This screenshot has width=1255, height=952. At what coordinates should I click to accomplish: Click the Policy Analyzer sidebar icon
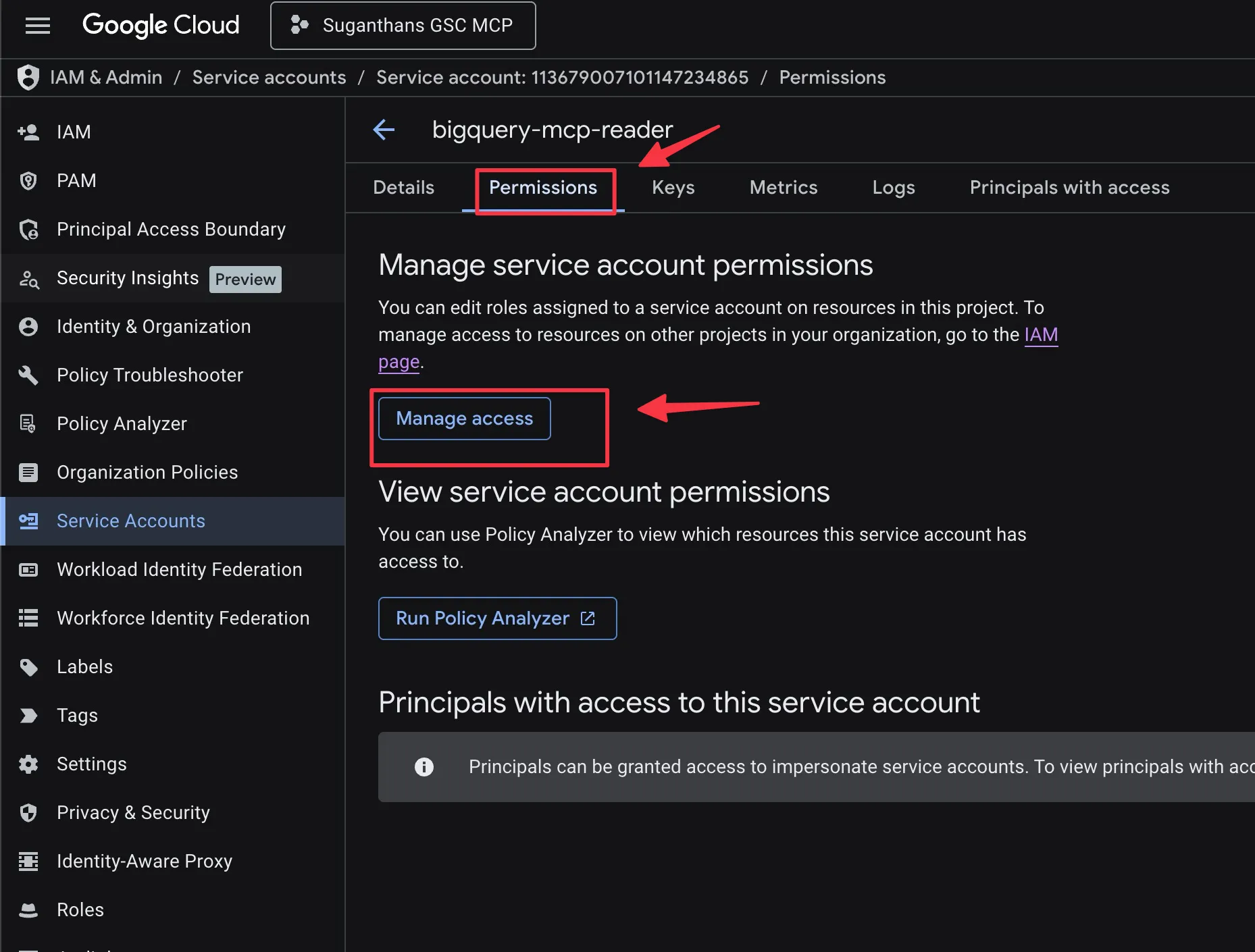click(28, 424)
